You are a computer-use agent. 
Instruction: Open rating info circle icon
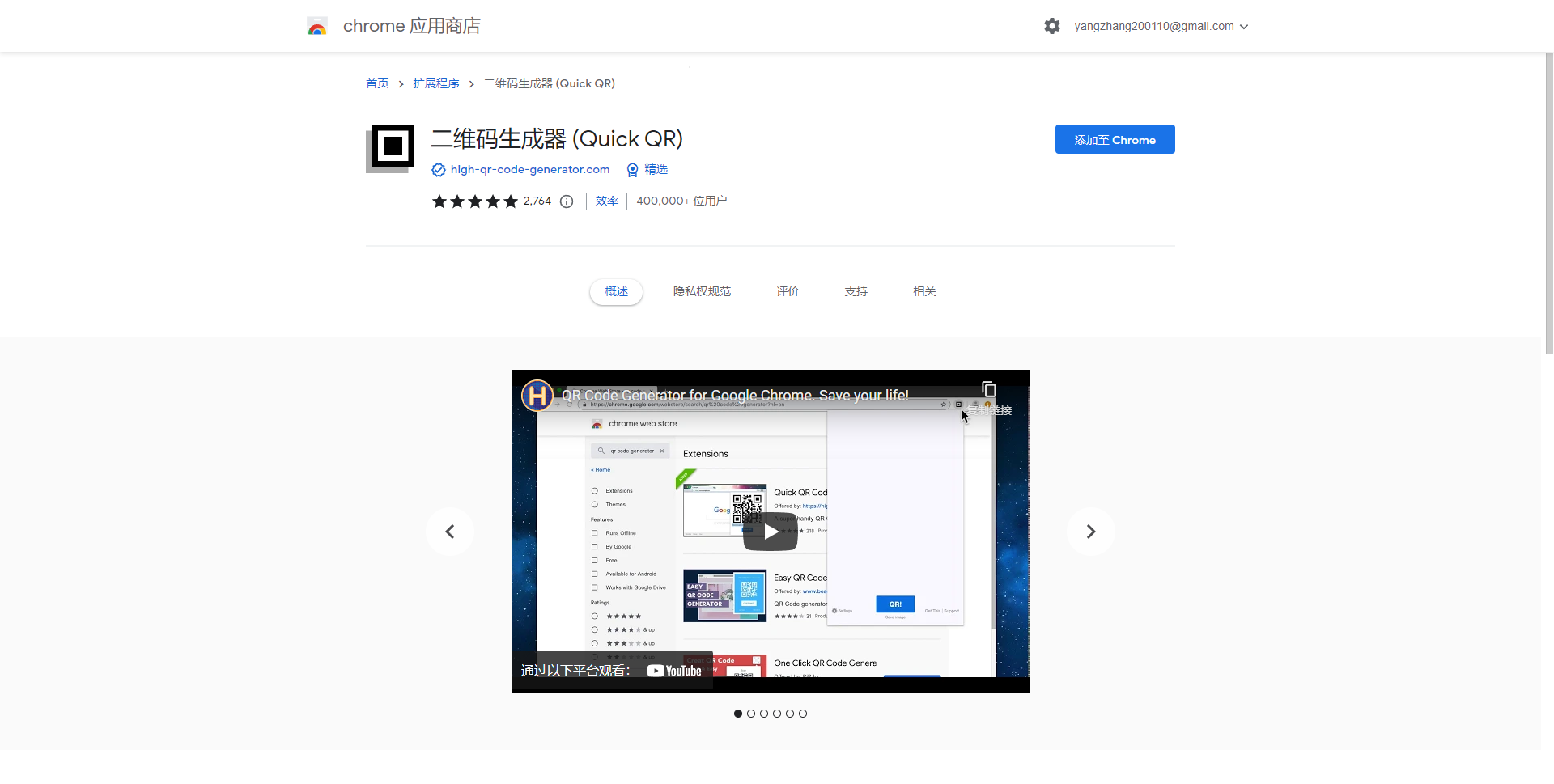coord(567,201)
